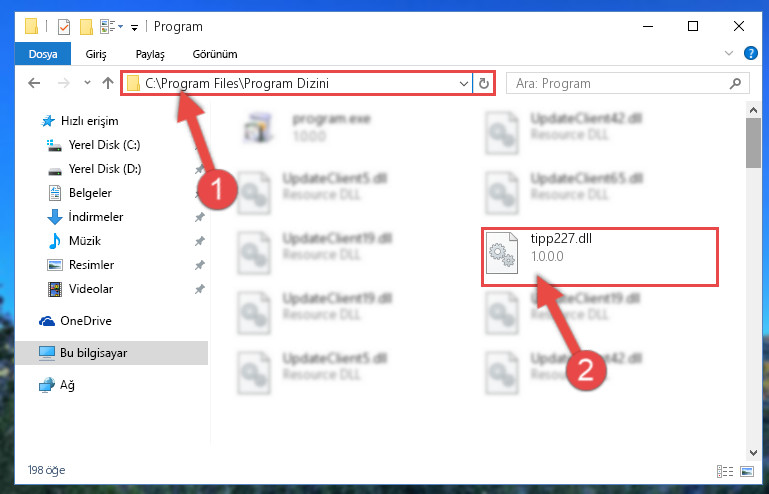Switch to details view in status bar
This screenshot has width=769, height=494.
tap(724, 471)
